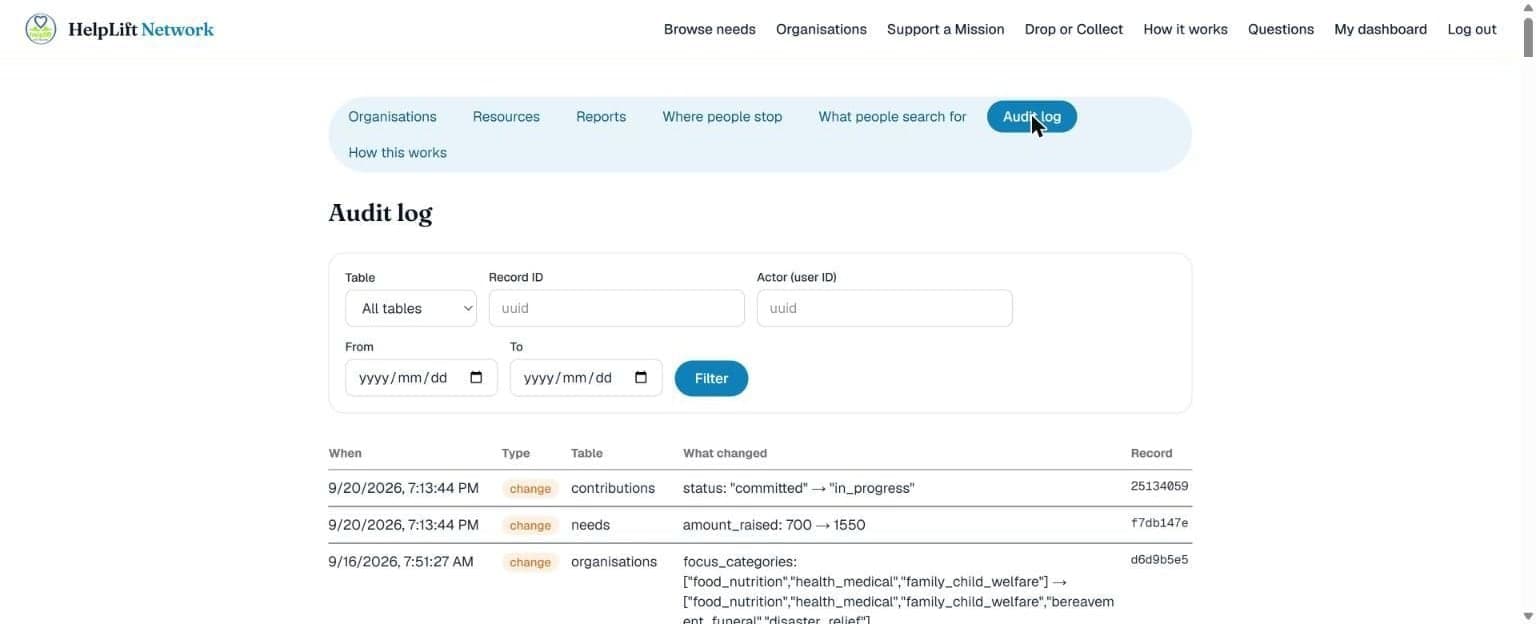Click amount_raised: 700 → 1550 entry

point(774,525)
